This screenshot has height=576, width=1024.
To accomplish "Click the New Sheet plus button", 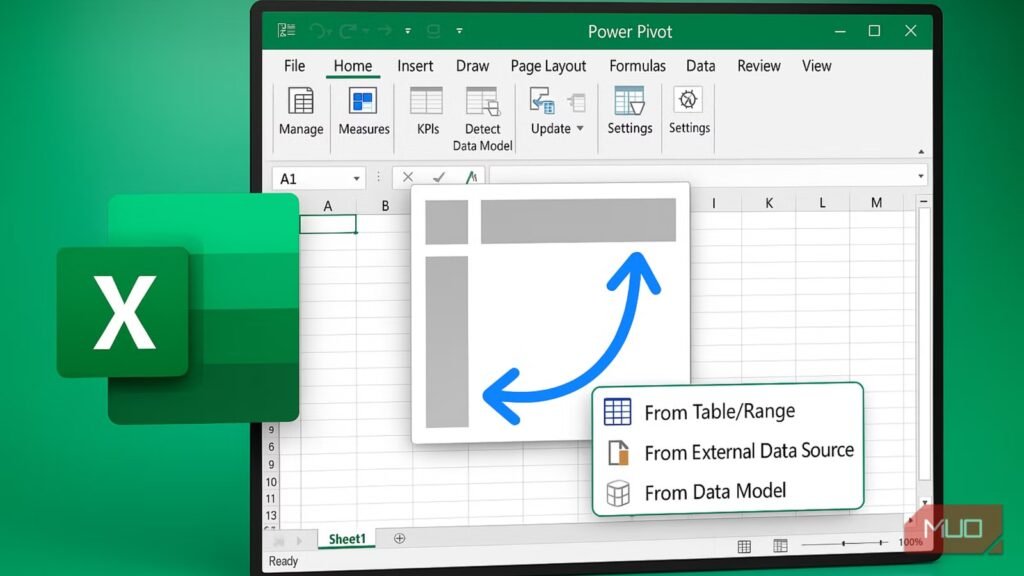I will [x=398, y=539].
